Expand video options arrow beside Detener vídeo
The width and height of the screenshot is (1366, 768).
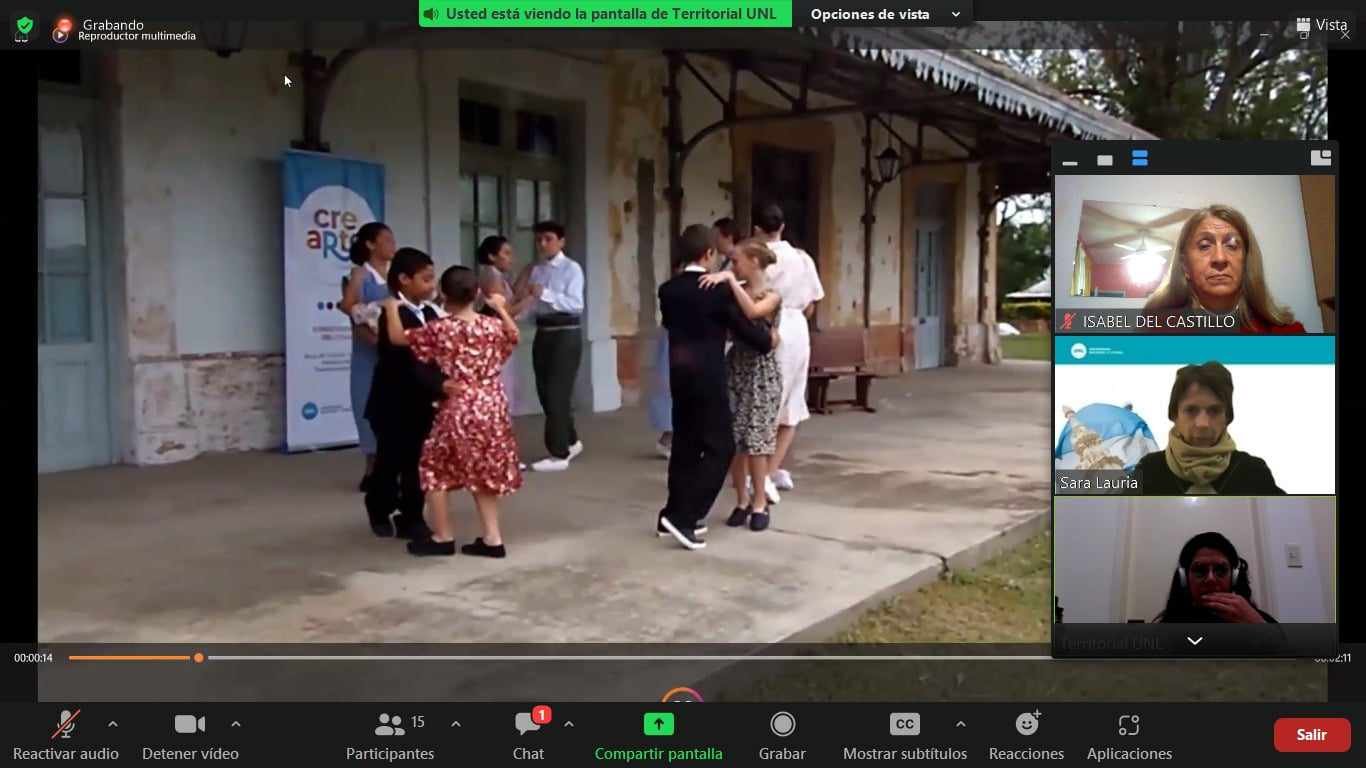[x=236, y=724]
